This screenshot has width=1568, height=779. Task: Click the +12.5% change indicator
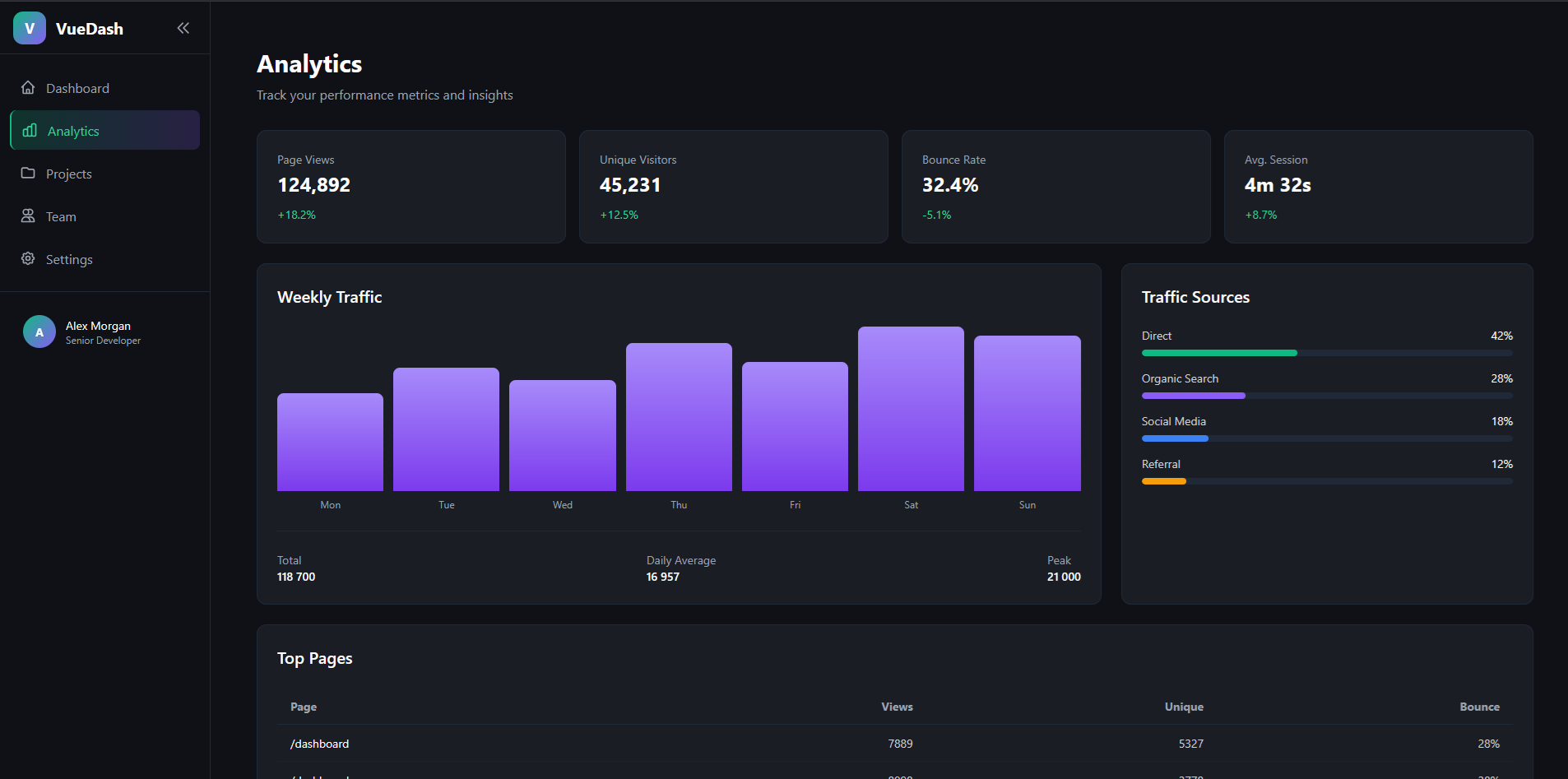[619, 215]
